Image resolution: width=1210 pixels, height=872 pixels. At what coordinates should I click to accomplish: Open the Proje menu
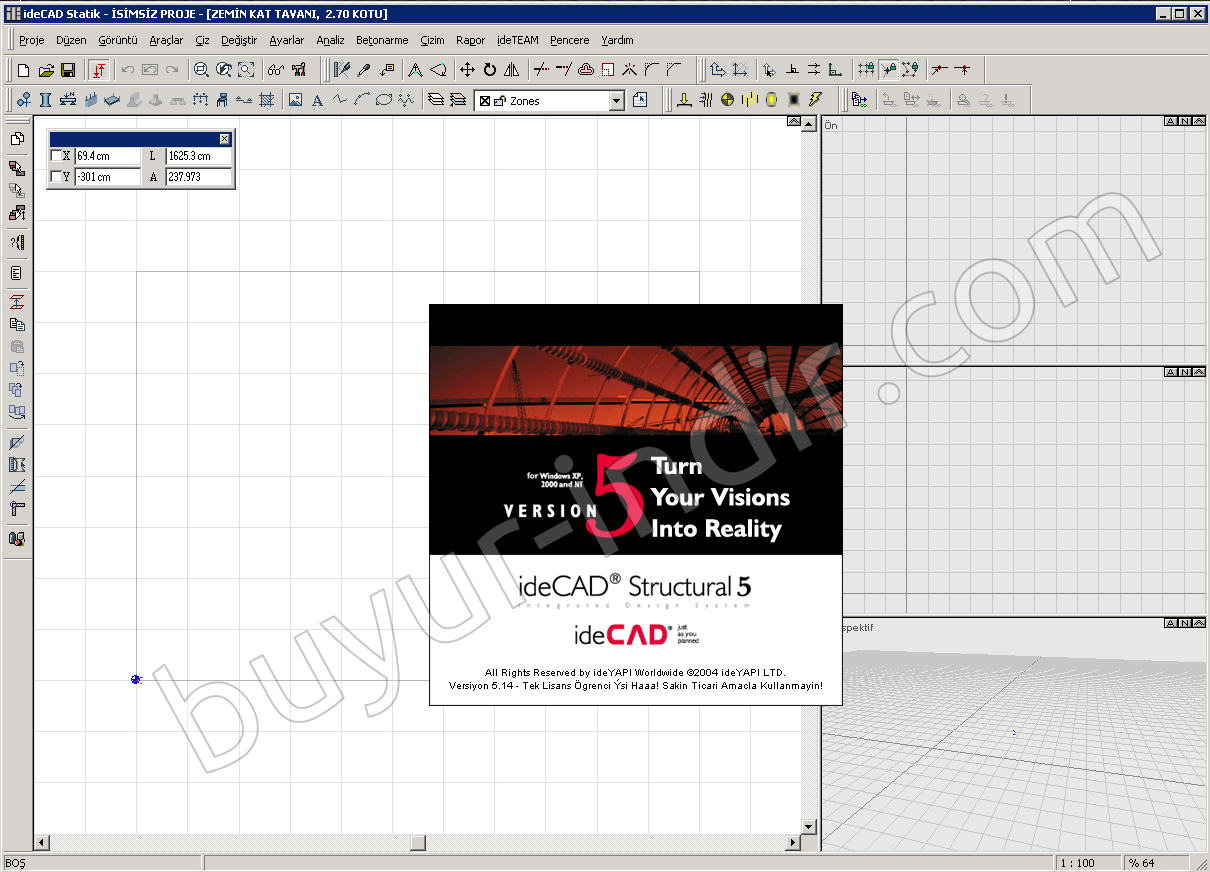(32, 41)
